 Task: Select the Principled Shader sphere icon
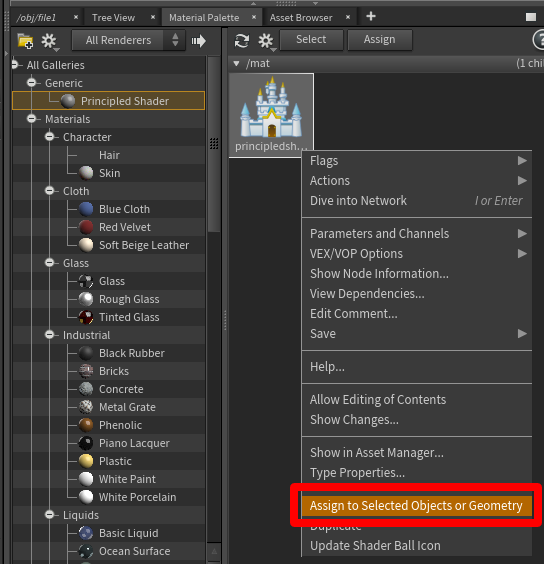[x=68, y=101]
